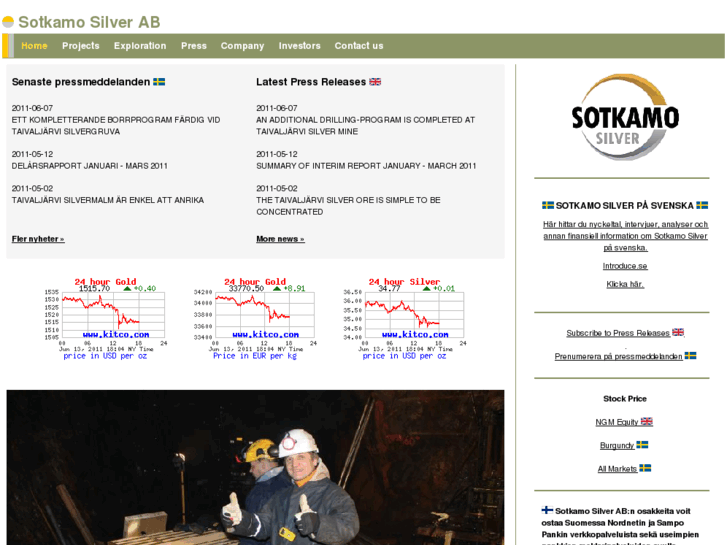Viewport: 727px width, 545px height.
Task: Click the Stock Price heading
Action: (625, 399)
